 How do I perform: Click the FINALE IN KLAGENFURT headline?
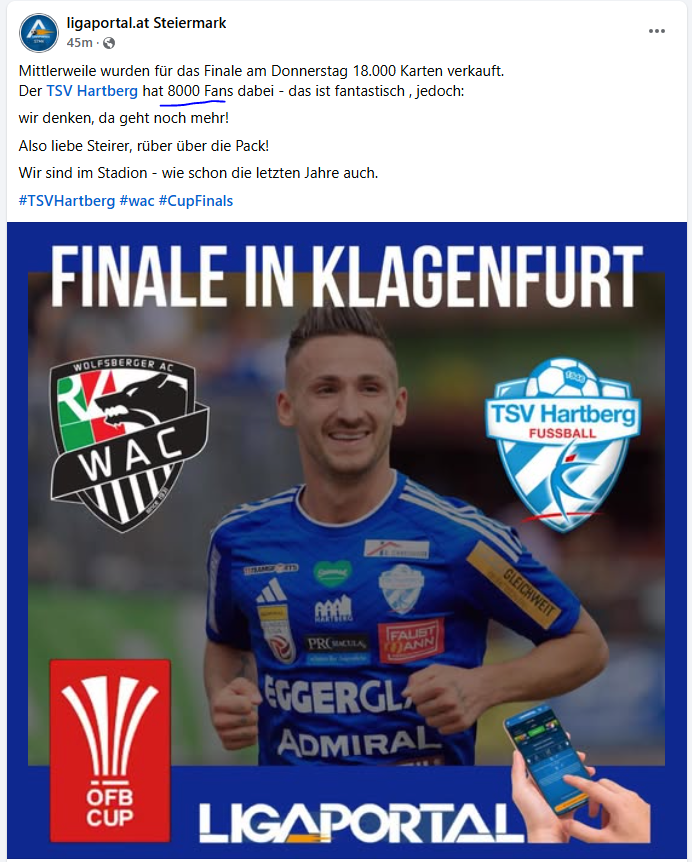pos(347,276)
